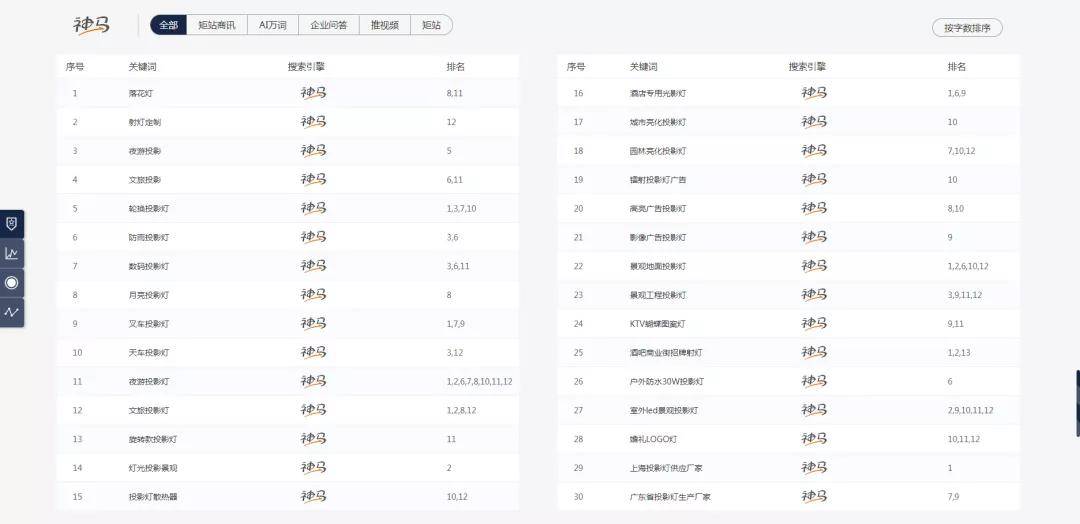Click the Shenma engine logo in row 11
The height and width of the screenshot is (524, 1080).
313,381
